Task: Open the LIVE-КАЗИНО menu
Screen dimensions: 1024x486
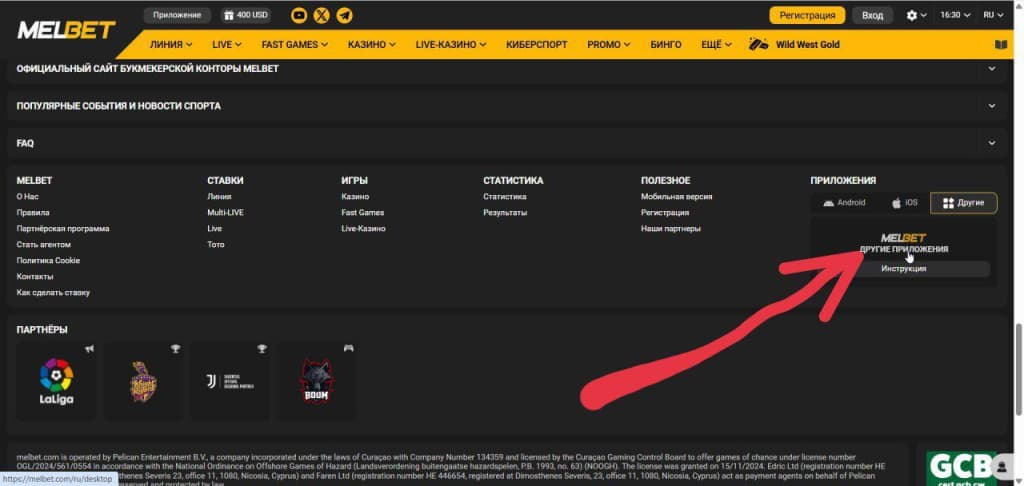Action: [451, 44]
